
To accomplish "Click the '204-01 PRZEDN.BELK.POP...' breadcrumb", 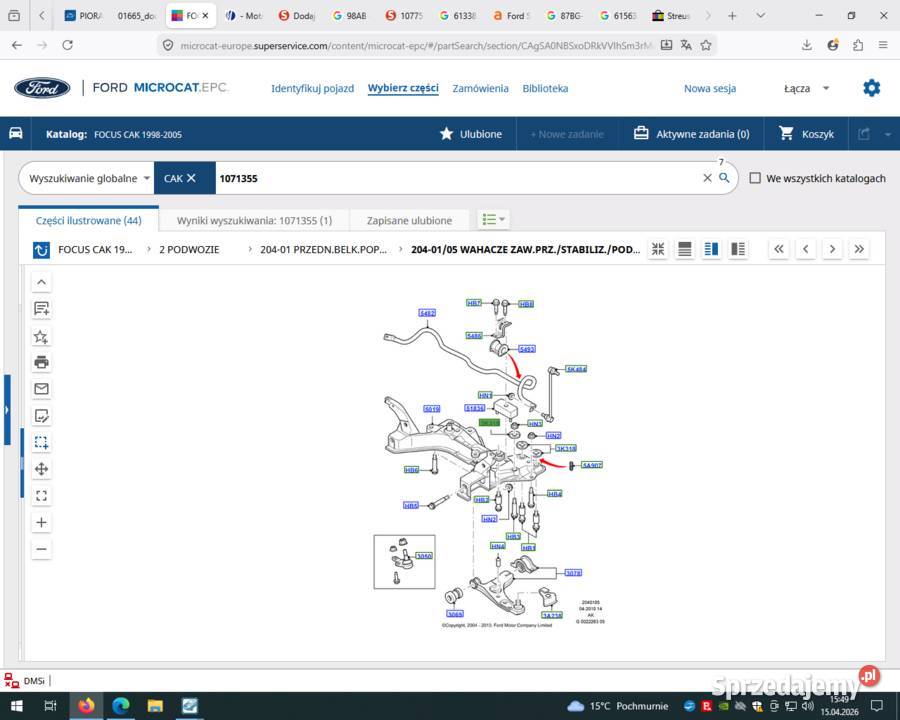I will 324,250.
